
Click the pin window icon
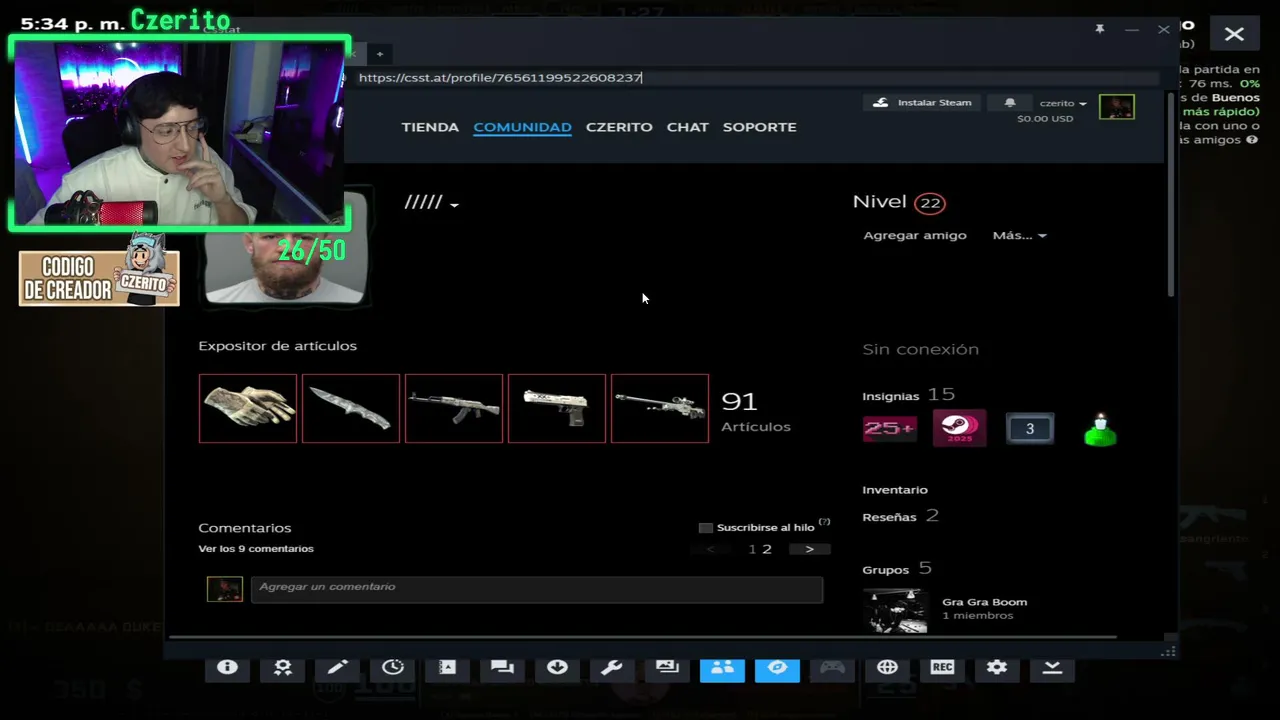tap(1099, 30)
